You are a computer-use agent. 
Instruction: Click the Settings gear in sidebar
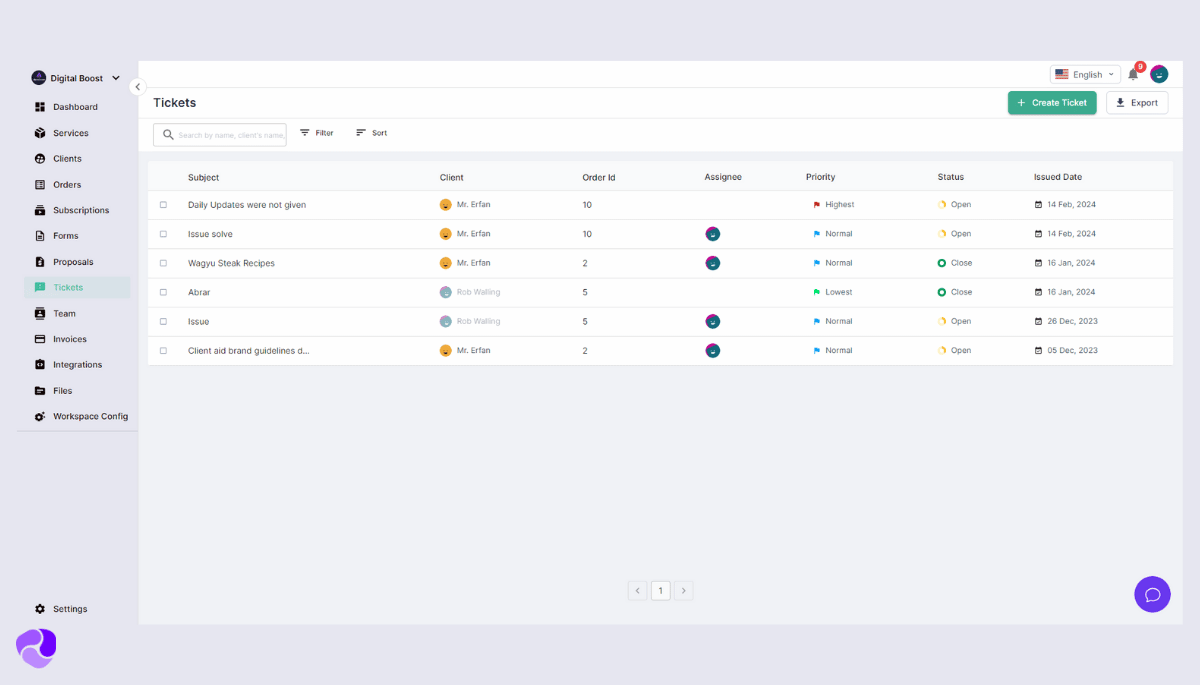(x=40, y=609)
